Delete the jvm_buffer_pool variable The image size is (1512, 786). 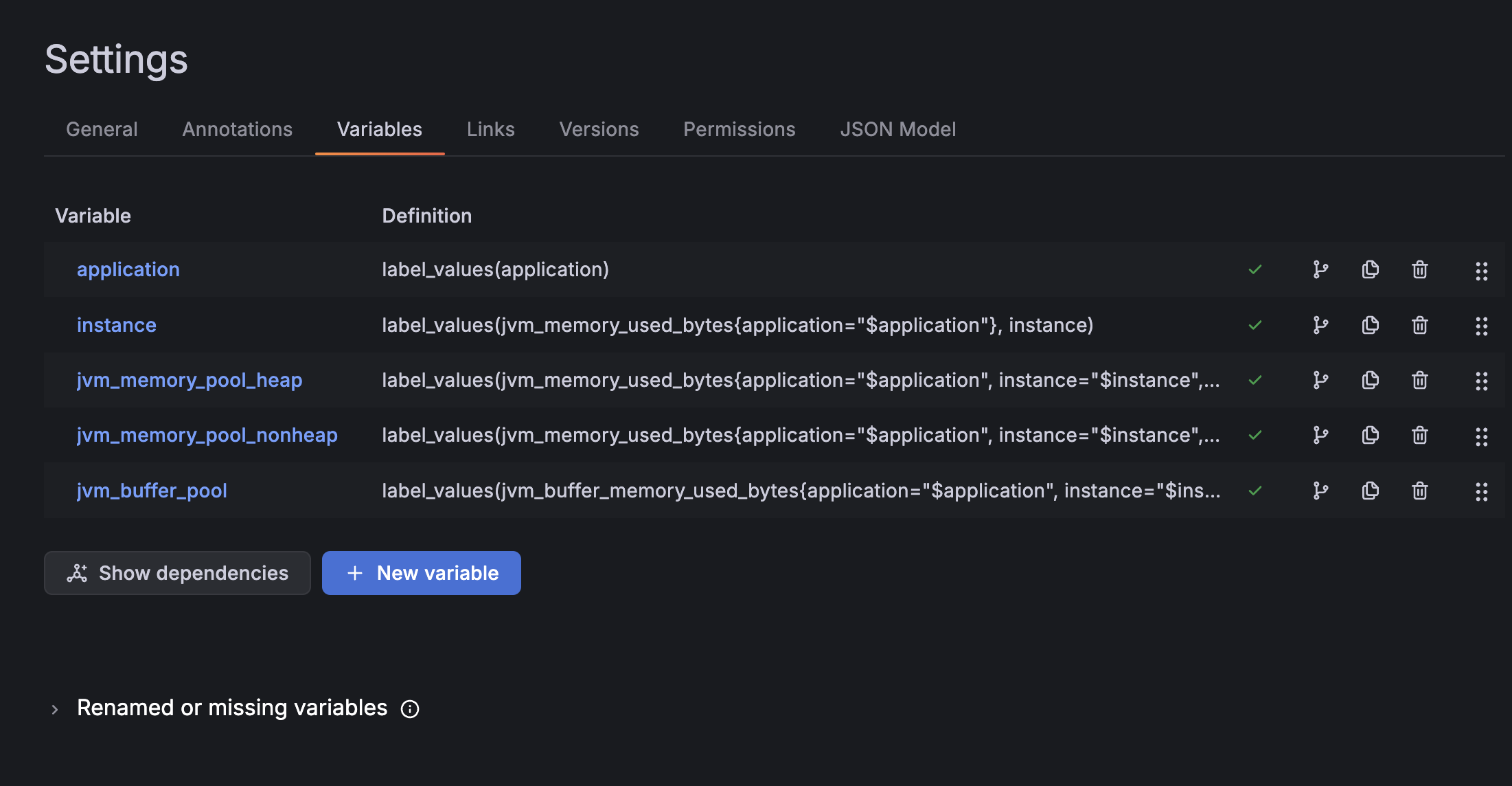(x=1419, y=491)
